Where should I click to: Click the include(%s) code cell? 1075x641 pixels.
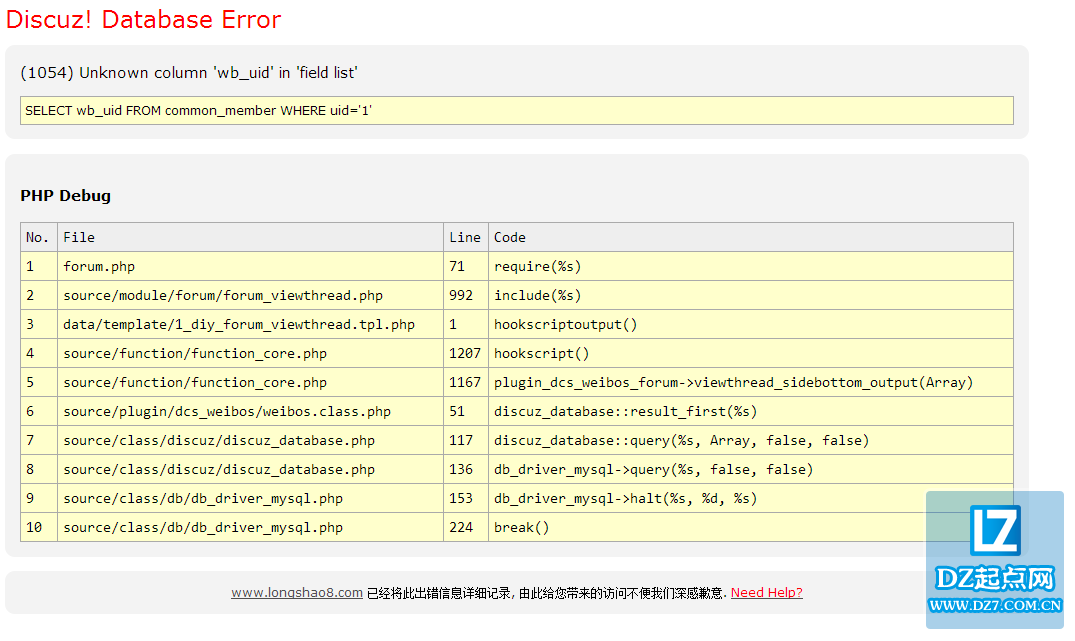point(751,295)
